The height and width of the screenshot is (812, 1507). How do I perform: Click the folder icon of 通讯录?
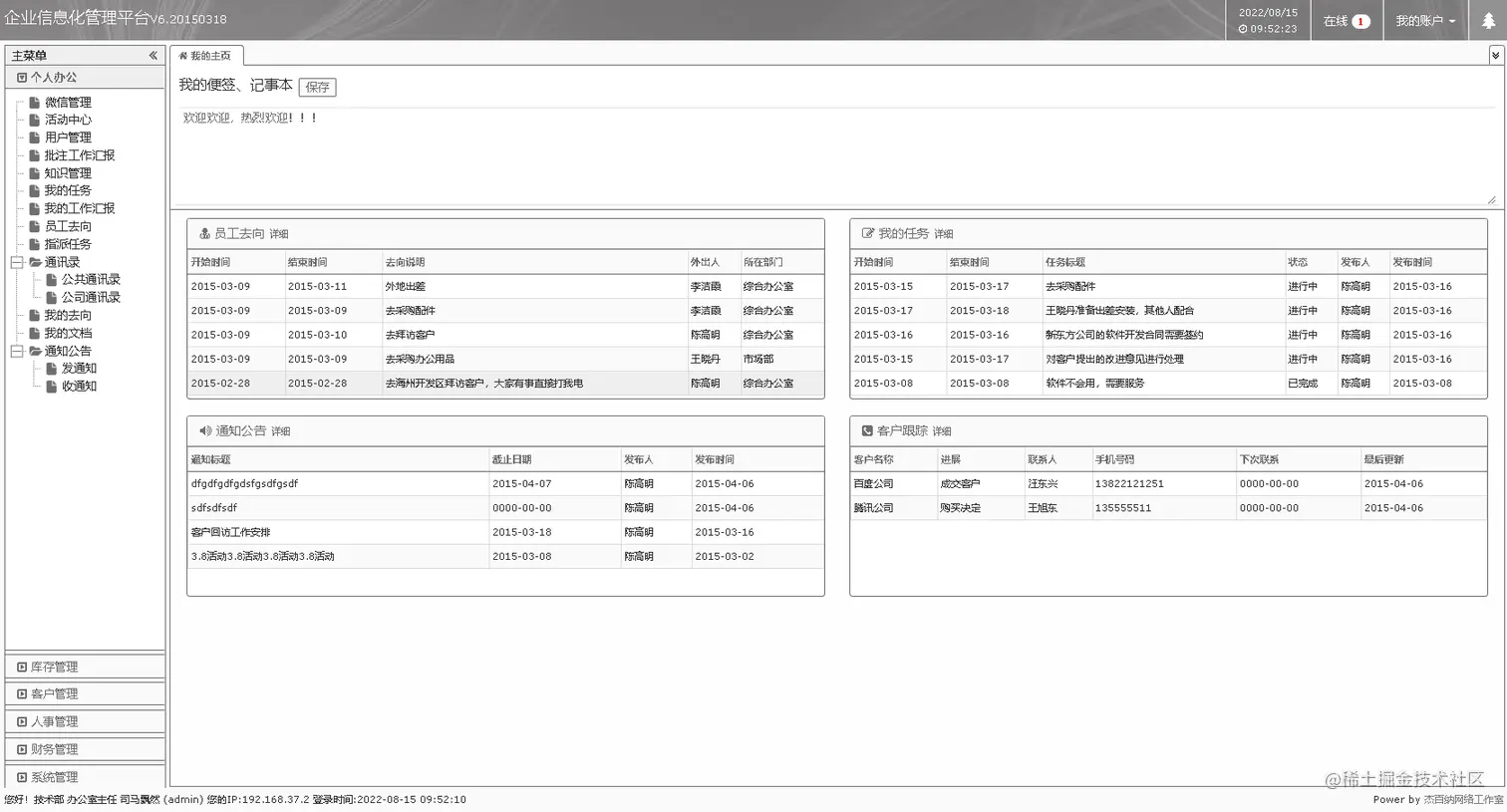35,262
